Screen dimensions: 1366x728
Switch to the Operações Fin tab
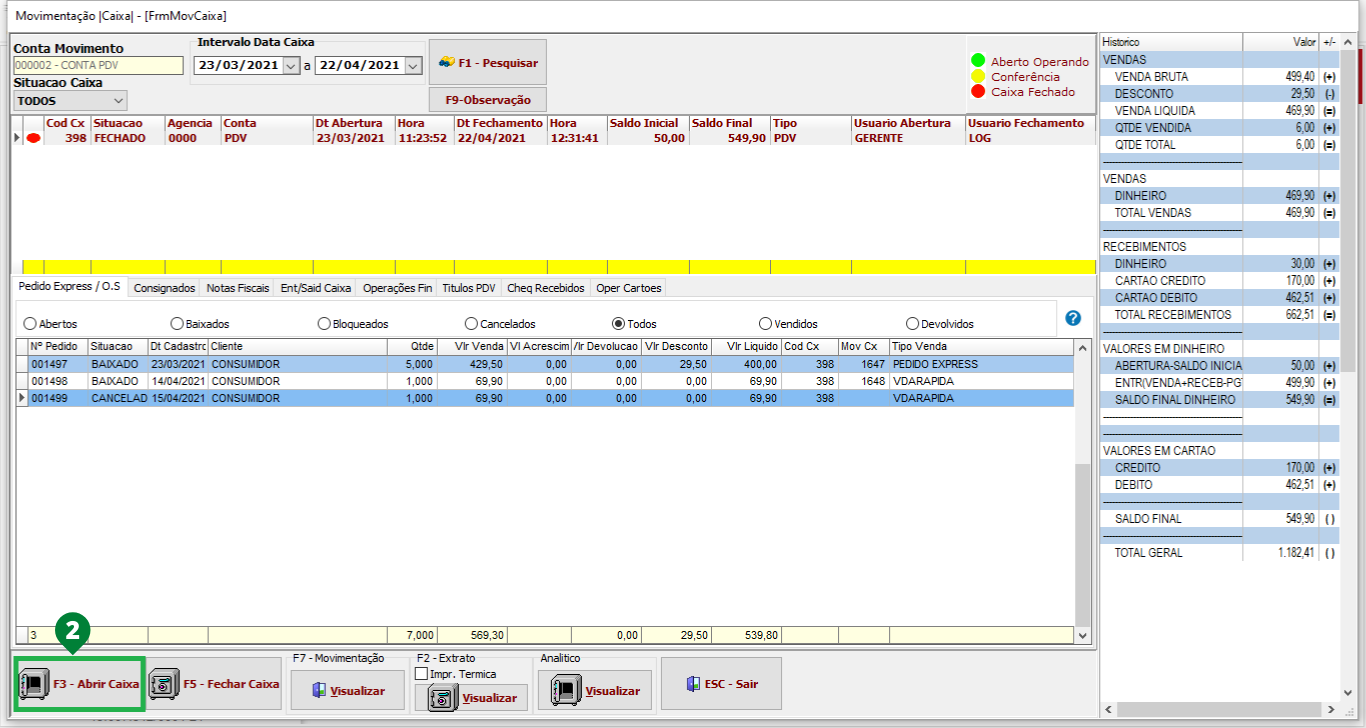pyautogui.click(x=397, y=288)
